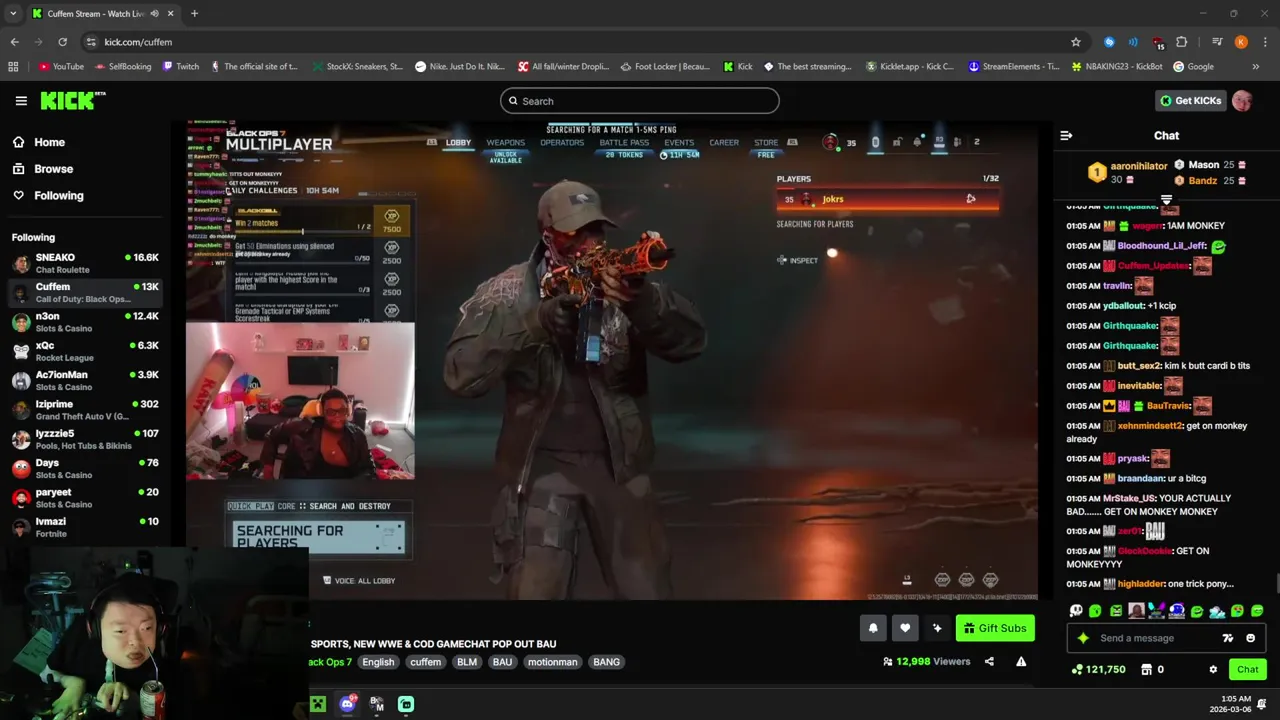Share the stream via share icon
Image resolution: width=1280 pixels, height=720 pixels.
point(989,661)
